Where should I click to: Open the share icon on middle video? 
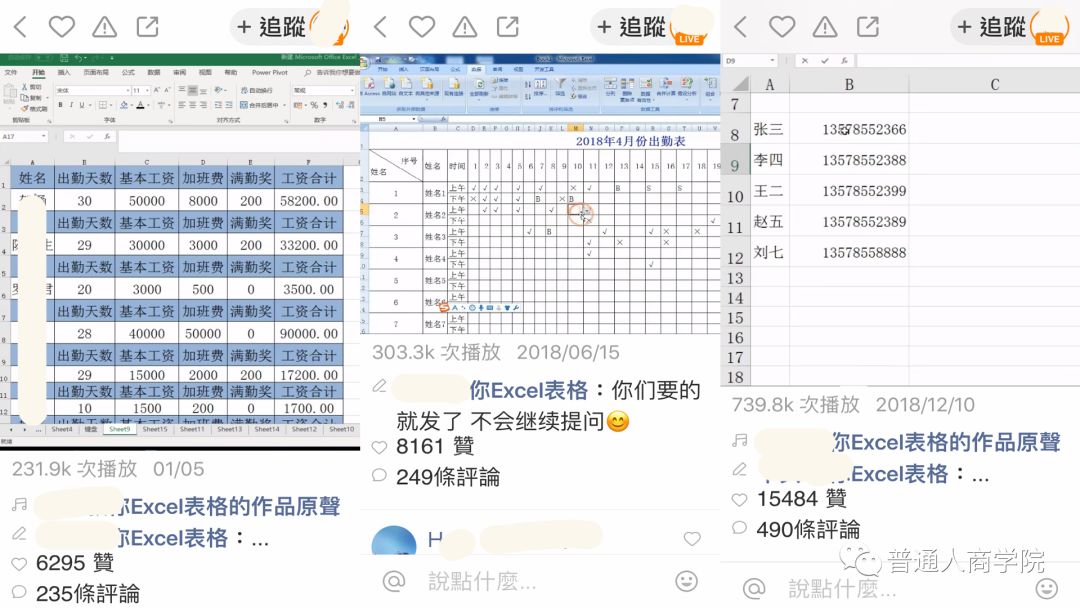tap(508, 27)
